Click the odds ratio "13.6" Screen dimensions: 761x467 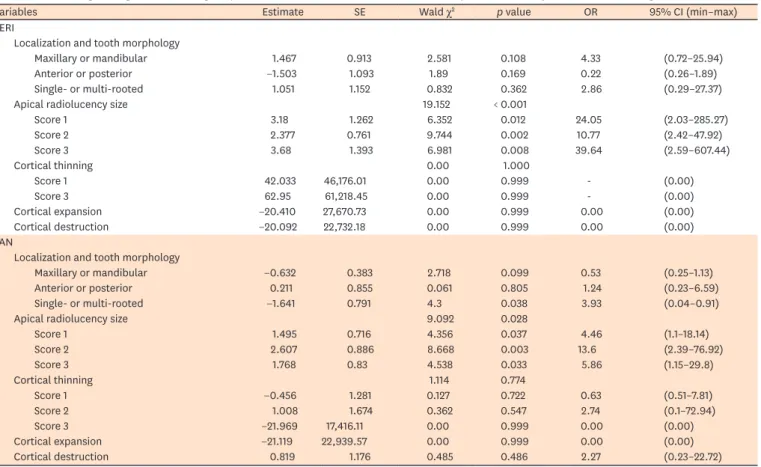point(586,350)
